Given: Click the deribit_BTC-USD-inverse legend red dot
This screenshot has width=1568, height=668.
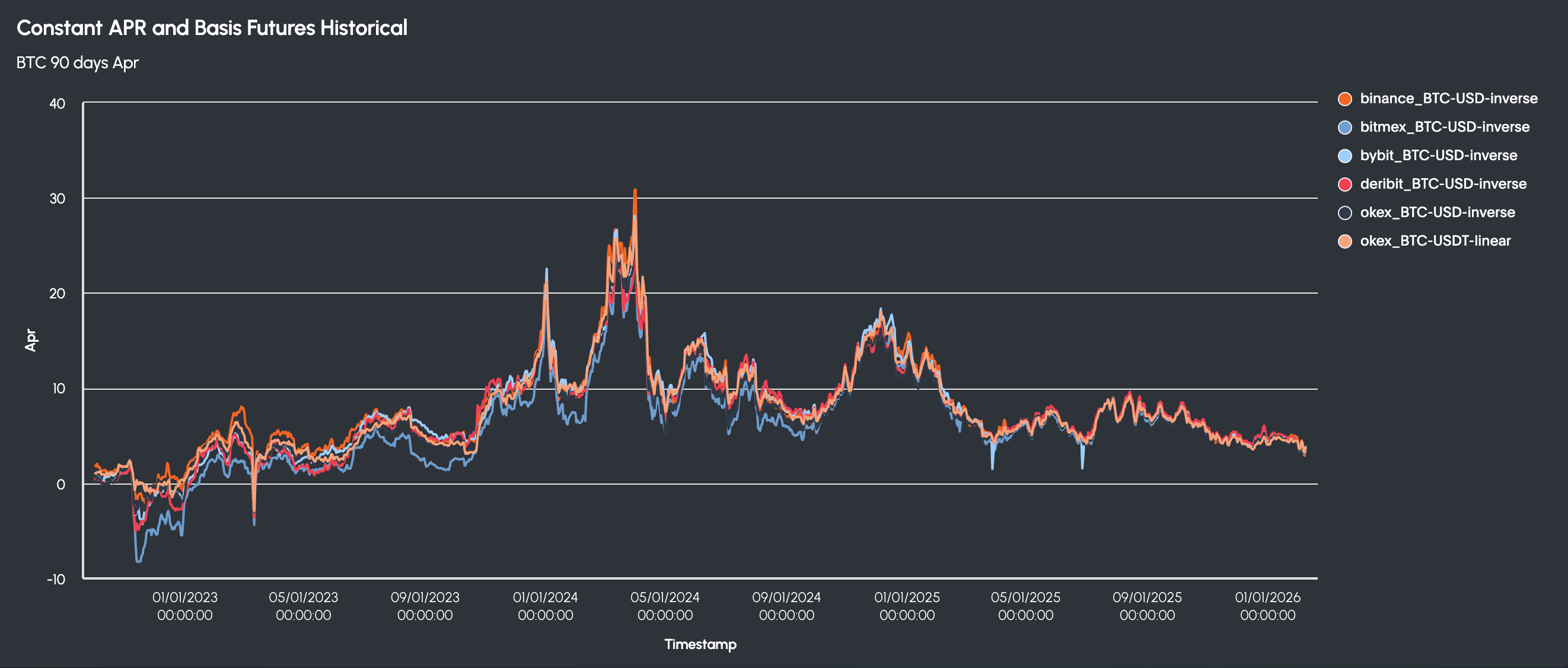Looking at the screenshot, I should (x=1344, y=184).
